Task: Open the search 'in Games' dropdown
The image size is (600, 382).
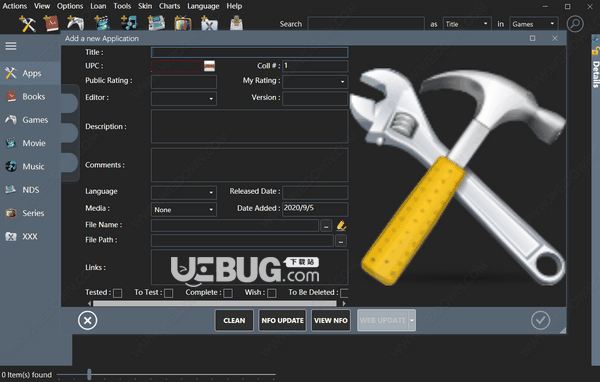Action: pyautogui.click(x=534, y=24)
